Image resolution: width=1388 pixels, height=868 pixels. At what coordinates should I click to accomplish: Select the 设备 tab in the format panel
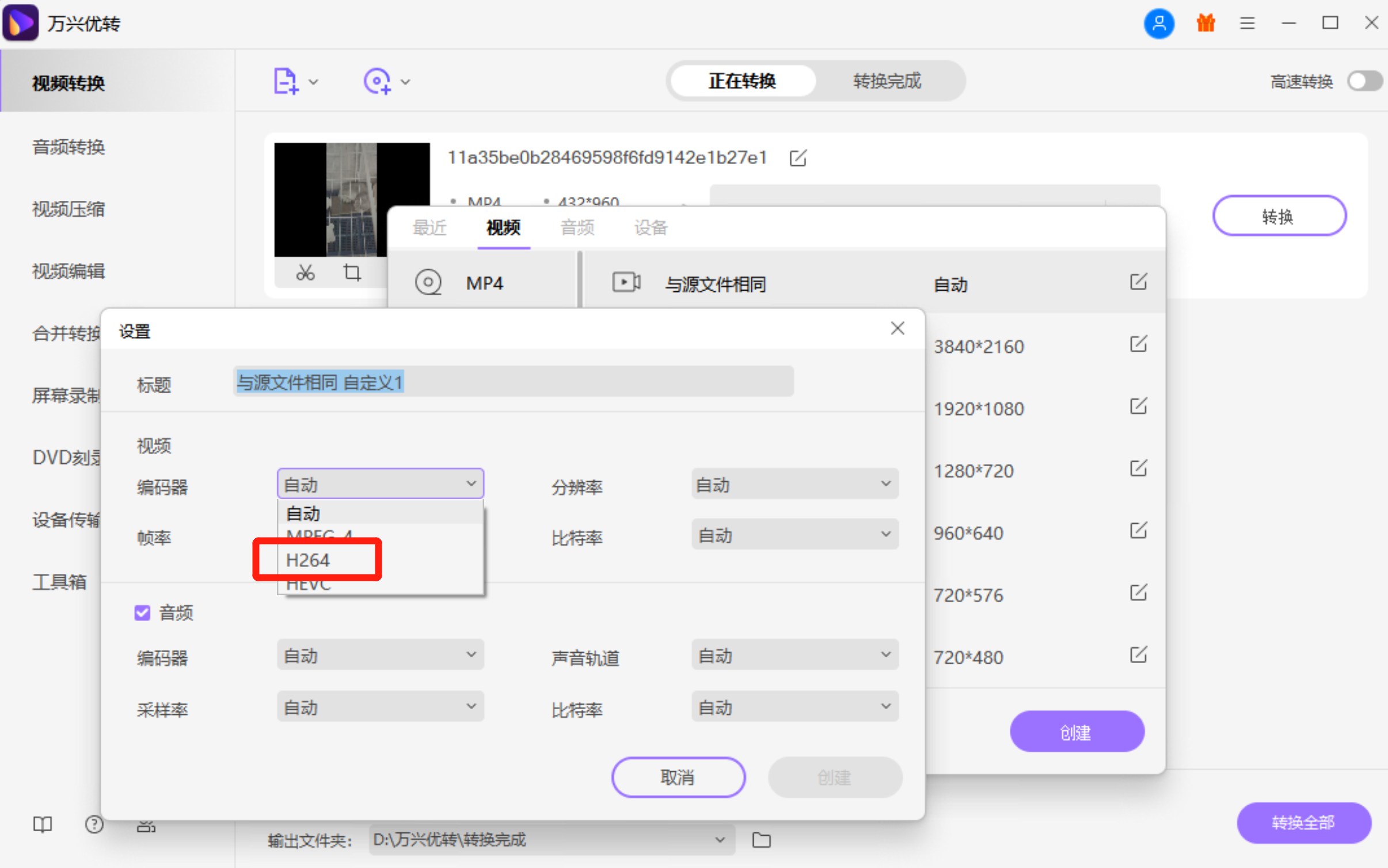(x=650, y=228)
